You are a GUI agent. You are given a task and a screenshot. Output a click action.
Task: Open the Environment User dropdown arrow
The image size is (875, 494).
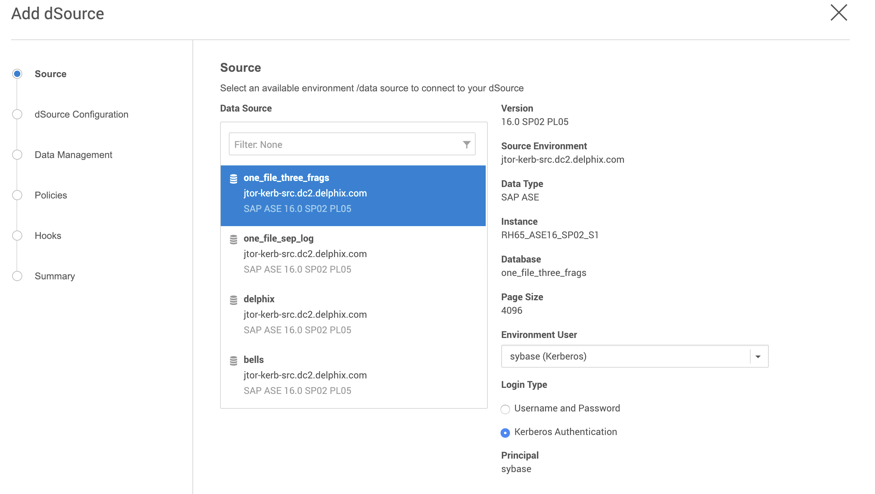tap(758, 357)
